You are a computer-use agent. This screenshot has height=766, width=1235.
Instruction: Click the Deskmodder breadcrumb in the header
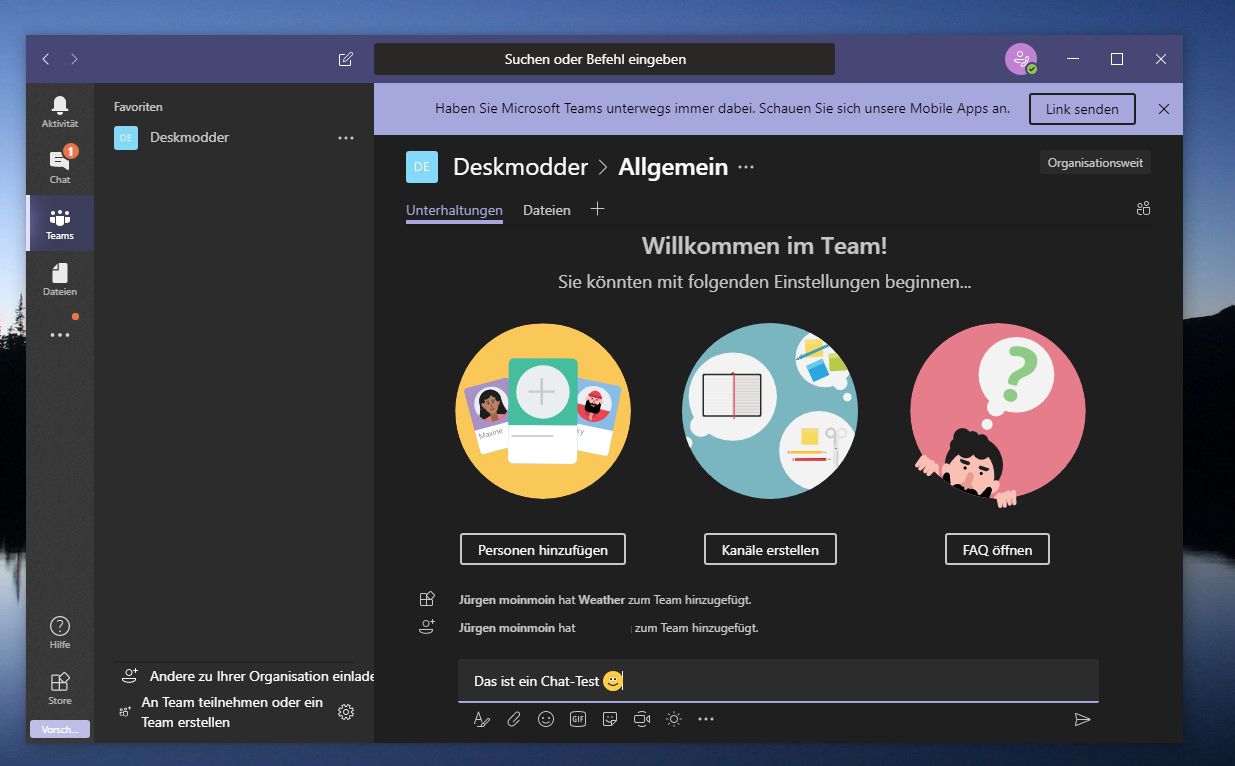click(520, 167)
